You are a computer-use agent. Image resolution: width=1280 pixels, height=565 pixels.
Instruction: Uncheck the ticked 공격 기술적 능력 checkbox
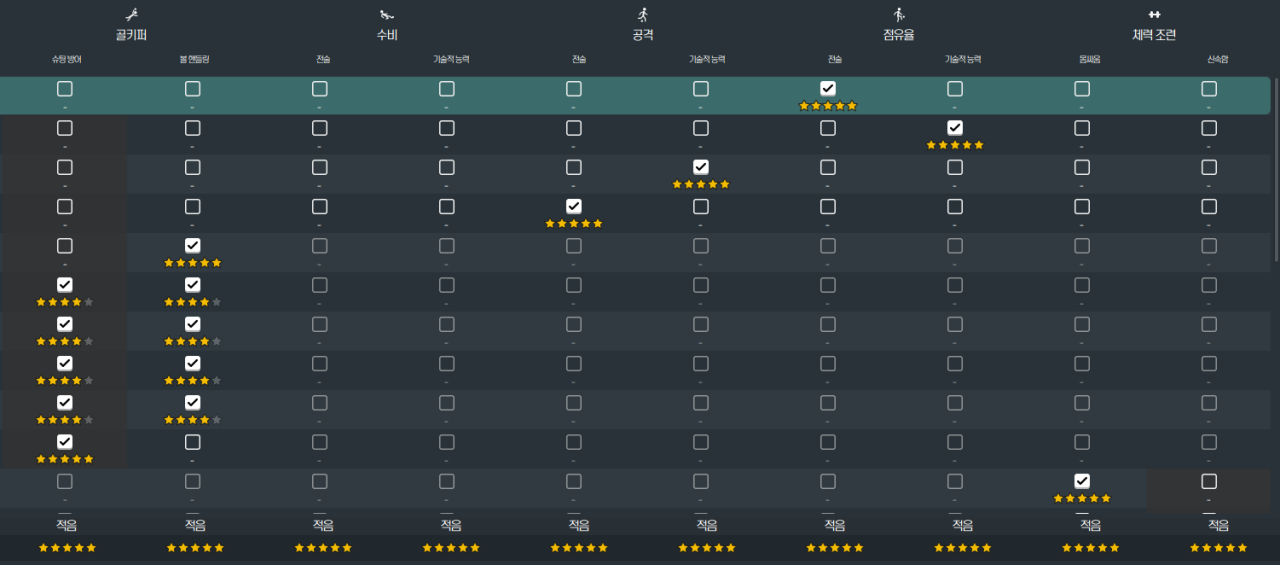[701, 167]
